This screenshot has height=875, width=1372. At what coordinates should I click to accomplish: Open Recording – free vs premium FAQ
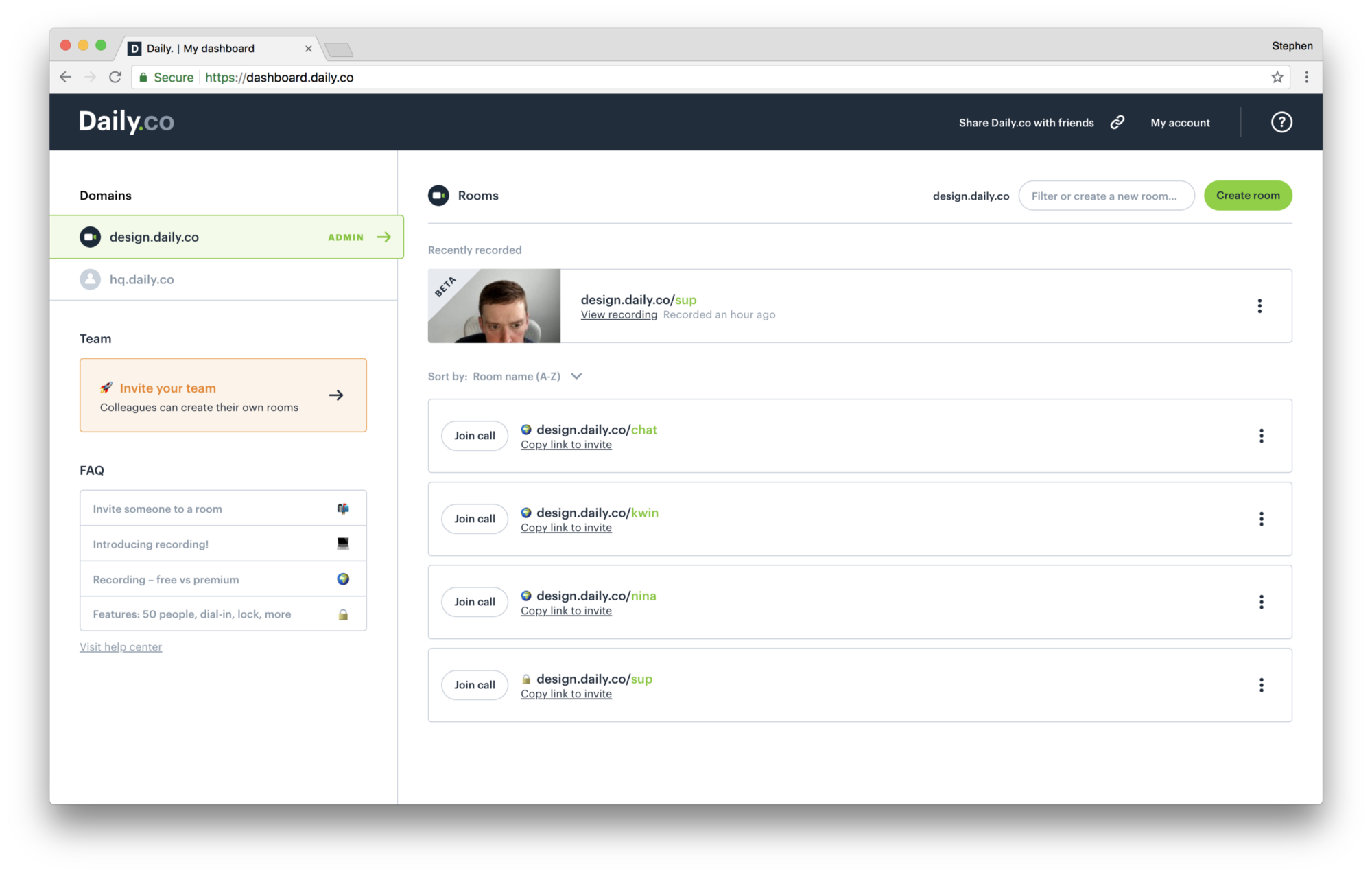tap(223, 579)
